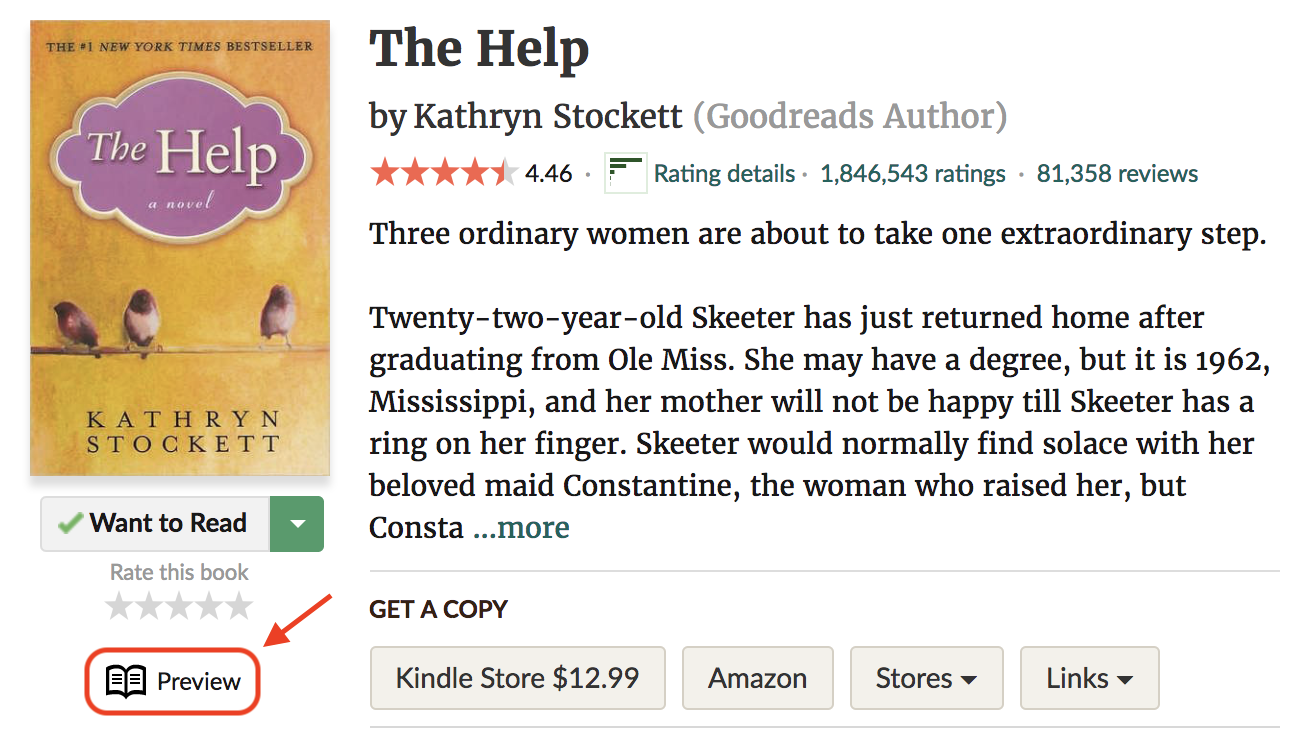1300x738 pixels.
Task: Click the fifth gray star to rate five stars
Action: 241,604
